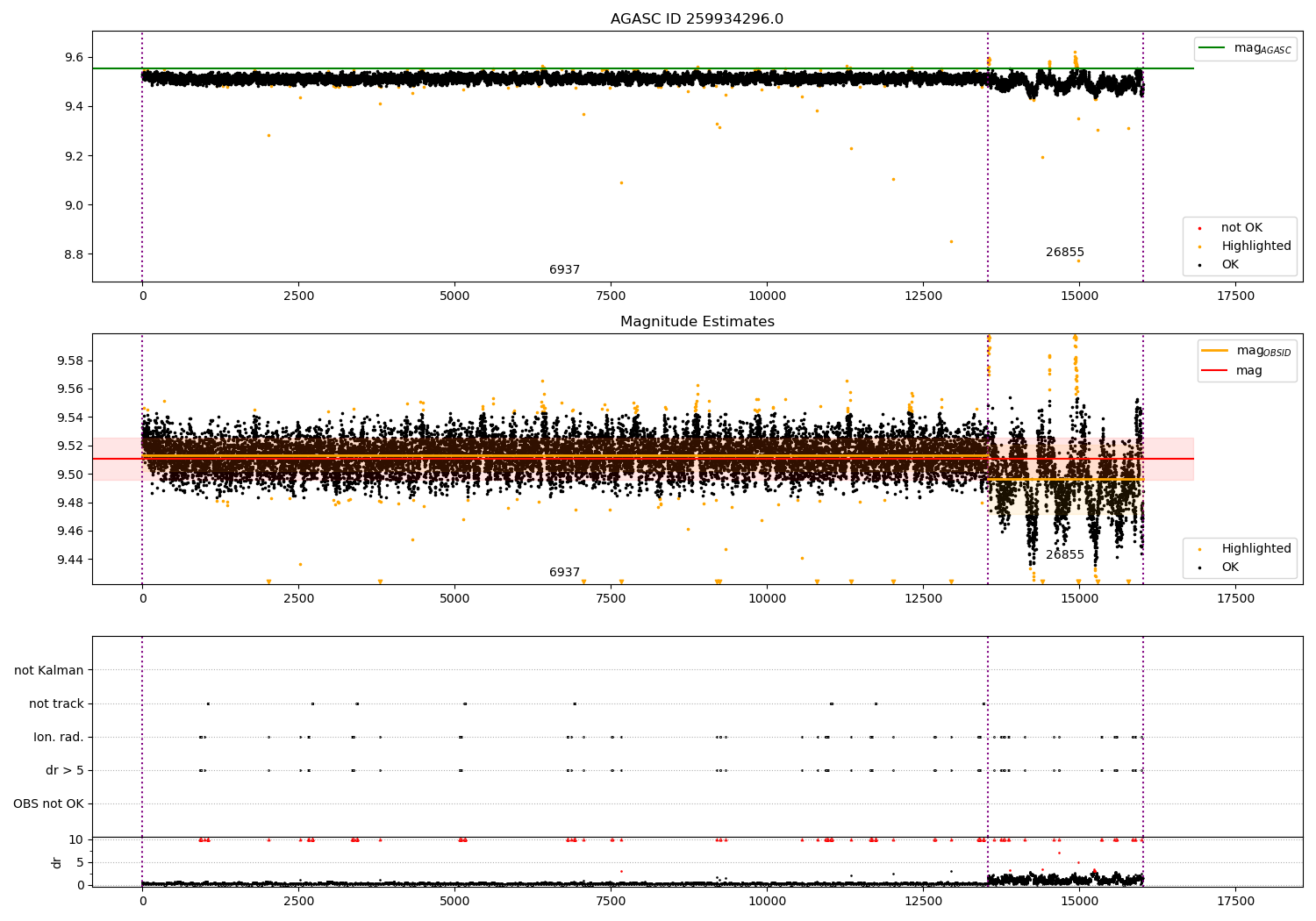Click the y-axis tick "8.8"
This screenshot has width=1316, height=921.
pos(74,254)
